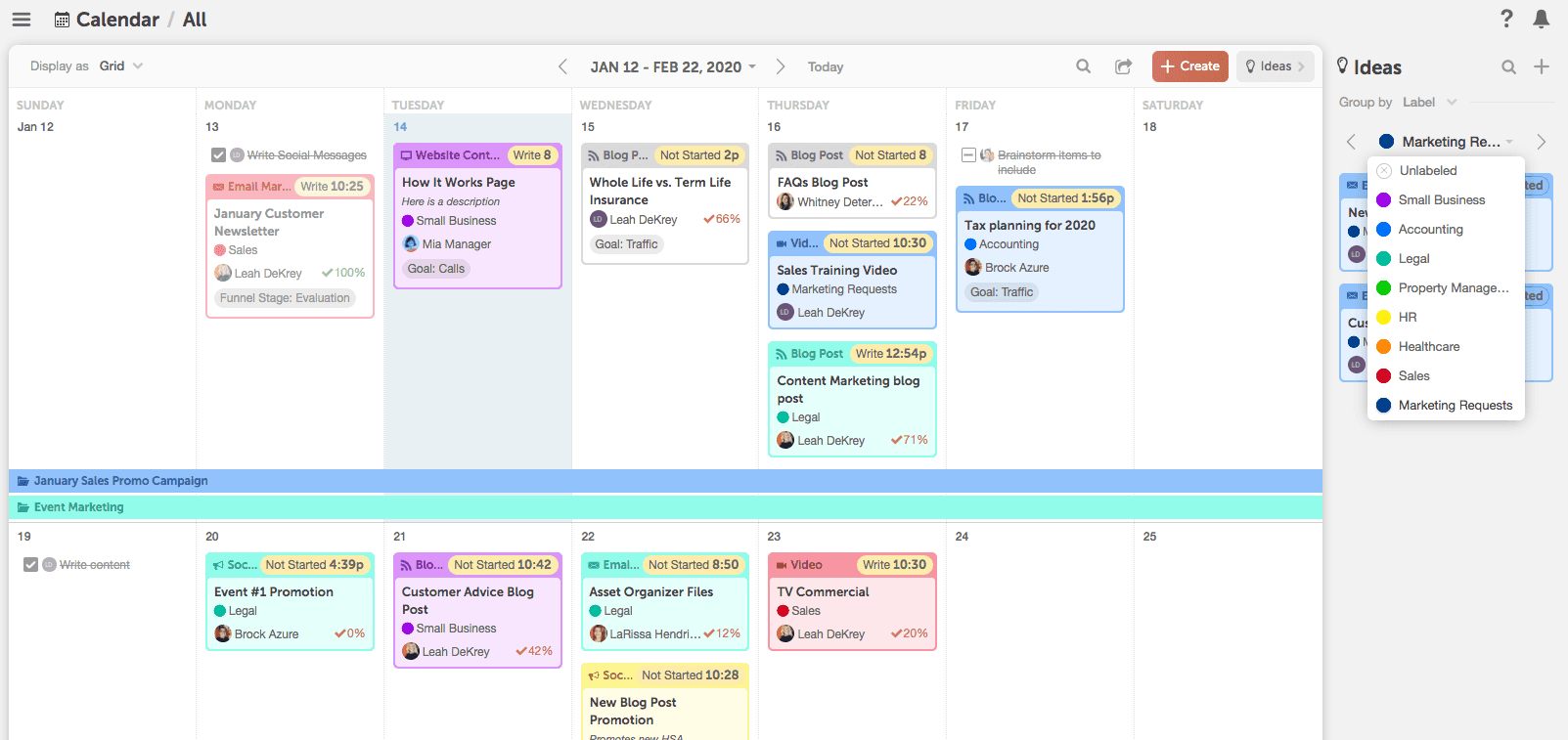Select Property Management label option
1568x740 pixels.
1446,287
